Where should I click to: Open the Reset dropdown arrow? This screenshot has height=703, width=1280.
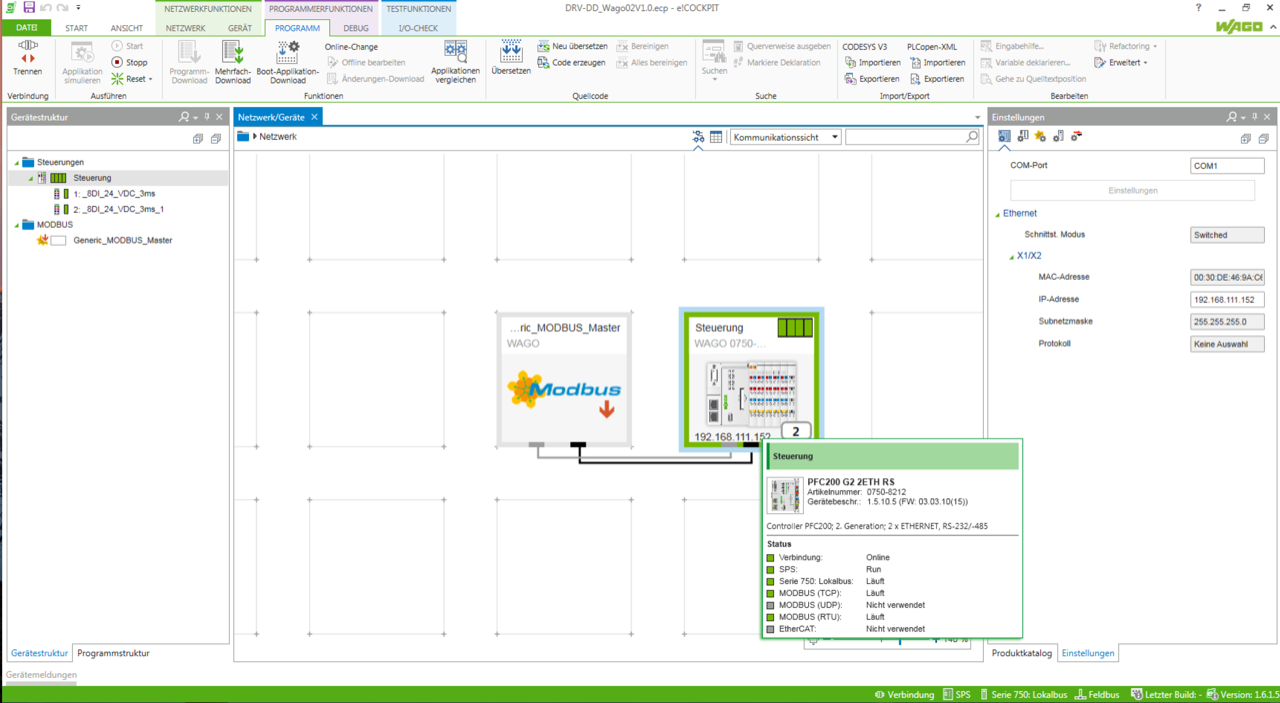(150, 79)
